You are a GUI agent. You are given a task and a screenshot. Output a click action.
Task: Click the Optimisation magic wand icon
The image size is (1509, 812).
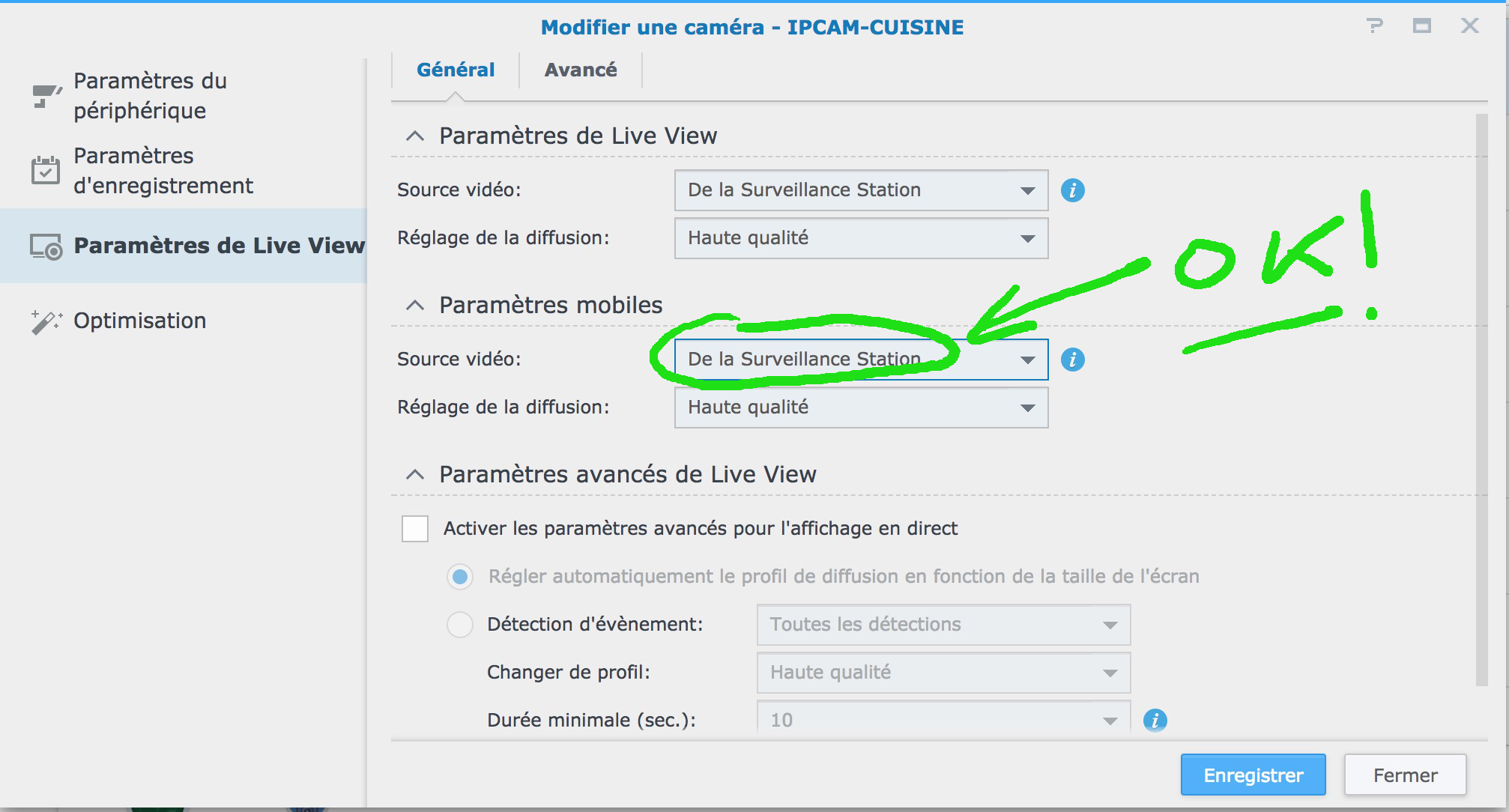(x=46, y=321)
